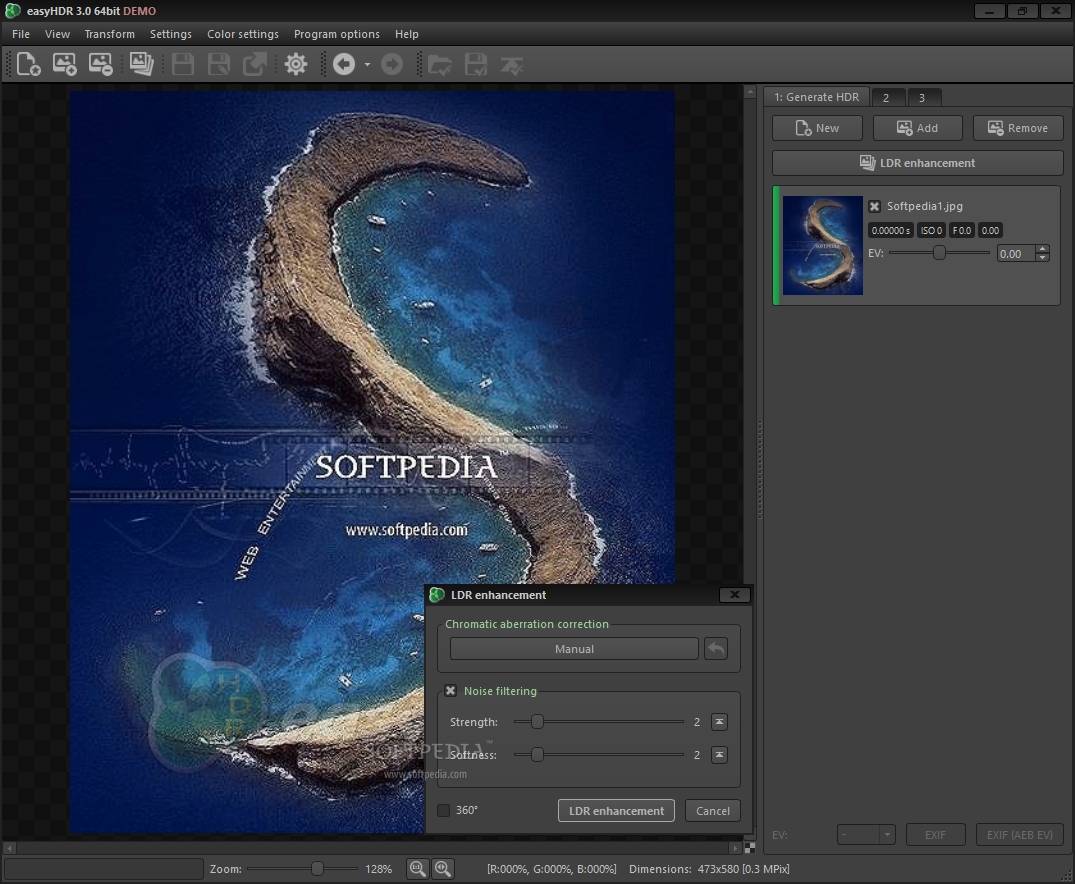Click the horizontal scrollbar left arrow
The height and width of the screenshot is (884, 1075).
pyautogui.click(x=10, y=848)
